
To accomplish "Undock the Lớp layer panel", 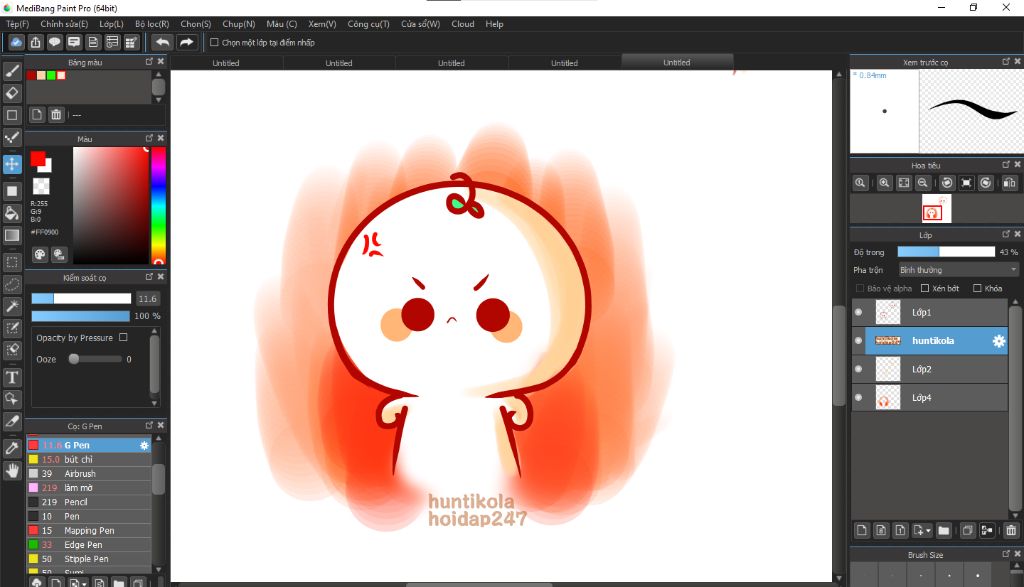I will 1006,234.
